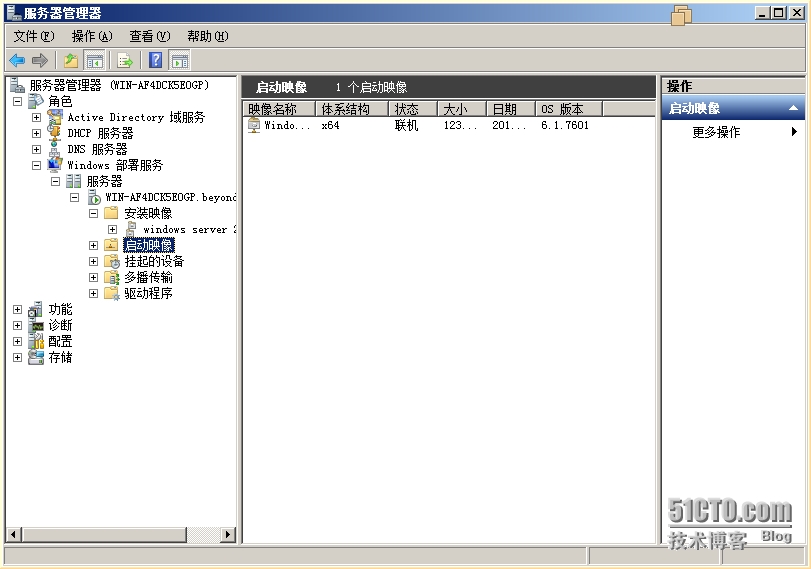Click the 启动映像 folder icon
This screenshot has width=811, height=569.
(111, 245)
